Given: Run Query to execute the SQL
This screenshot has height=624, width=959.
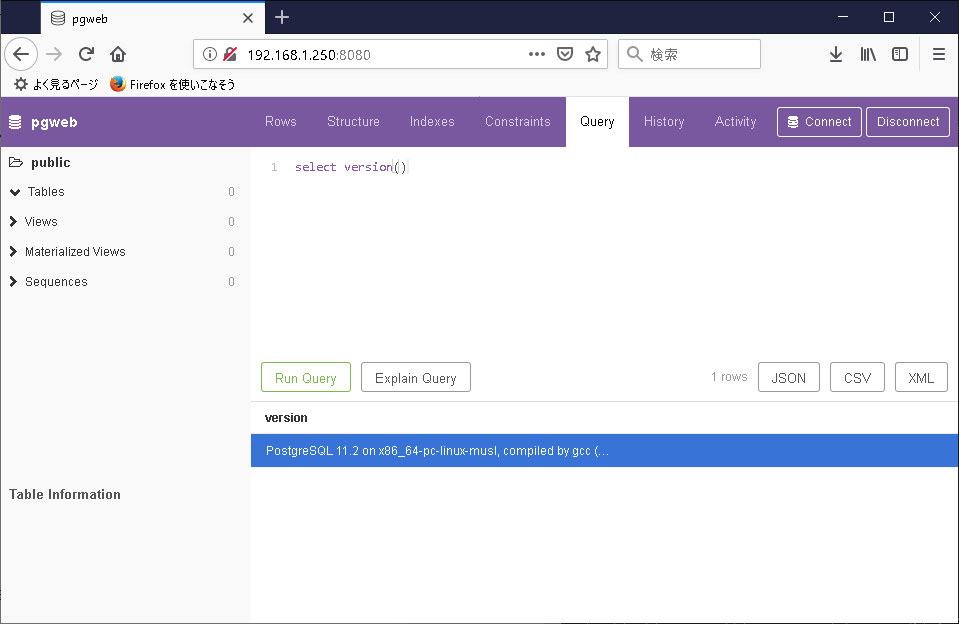Looking at the screenshot, I should coord(305,377).
